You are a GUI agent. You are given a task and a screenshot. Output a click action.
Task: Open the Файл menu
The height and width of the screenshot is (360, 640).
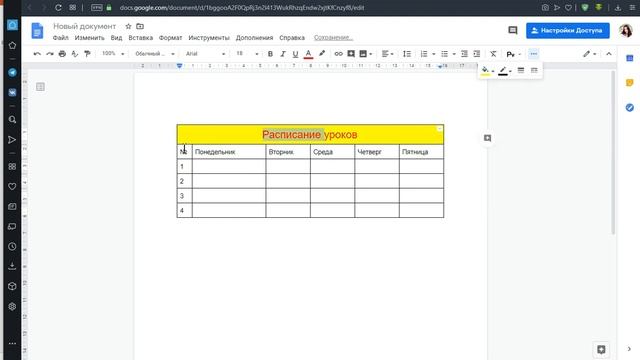coord(60,38)
